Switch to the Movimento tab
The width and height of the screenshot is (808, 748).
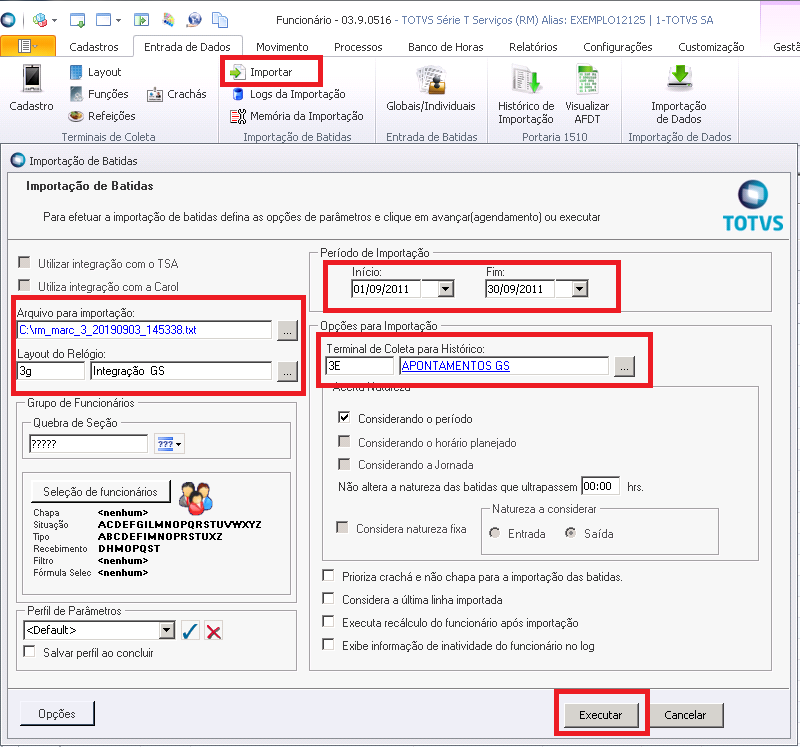pyautogui.click(x=282, y=47)
